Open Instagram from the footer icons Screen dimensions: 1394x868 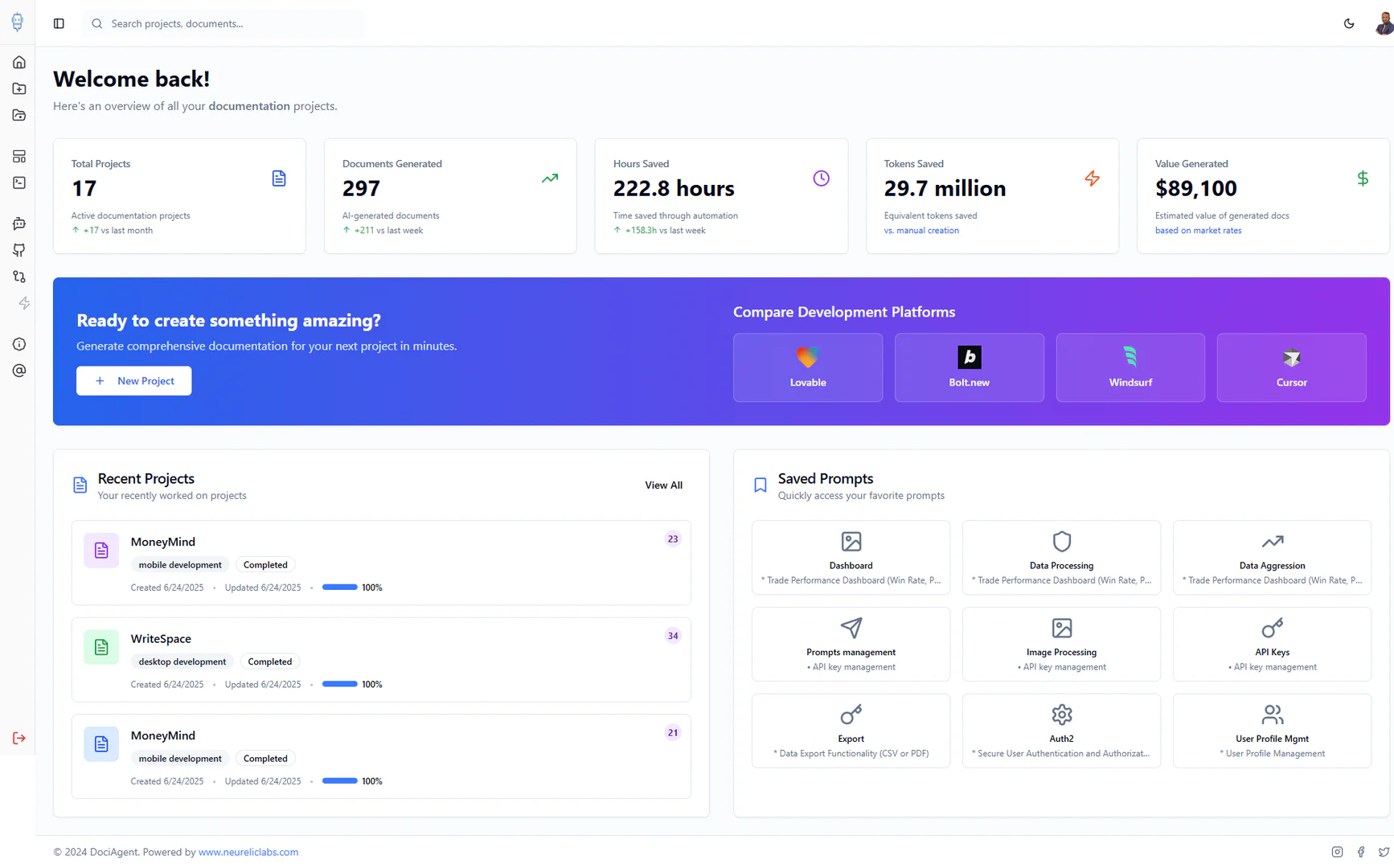[x=1337, y=852]
